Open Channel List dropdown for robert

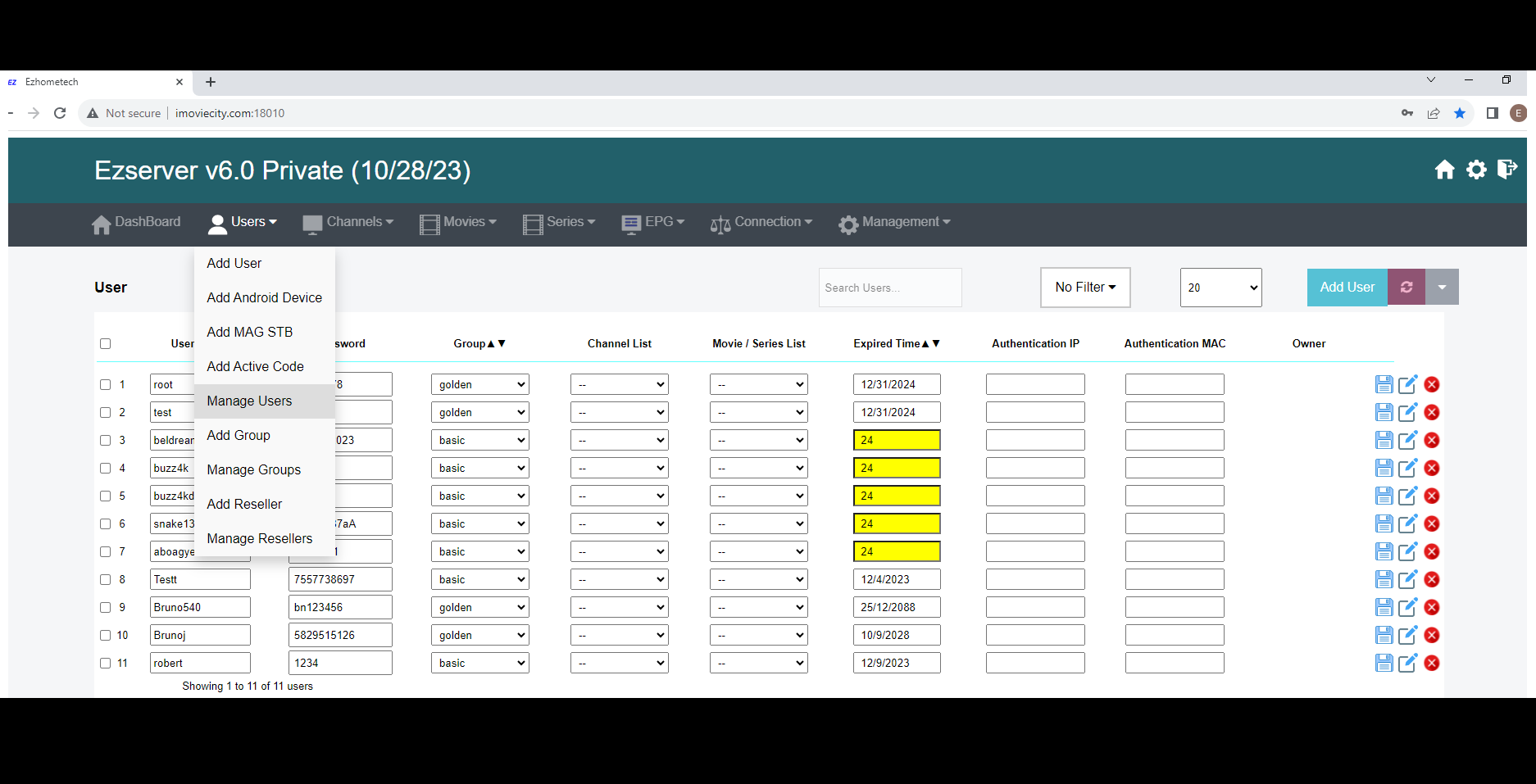click(x=620, y=663)
